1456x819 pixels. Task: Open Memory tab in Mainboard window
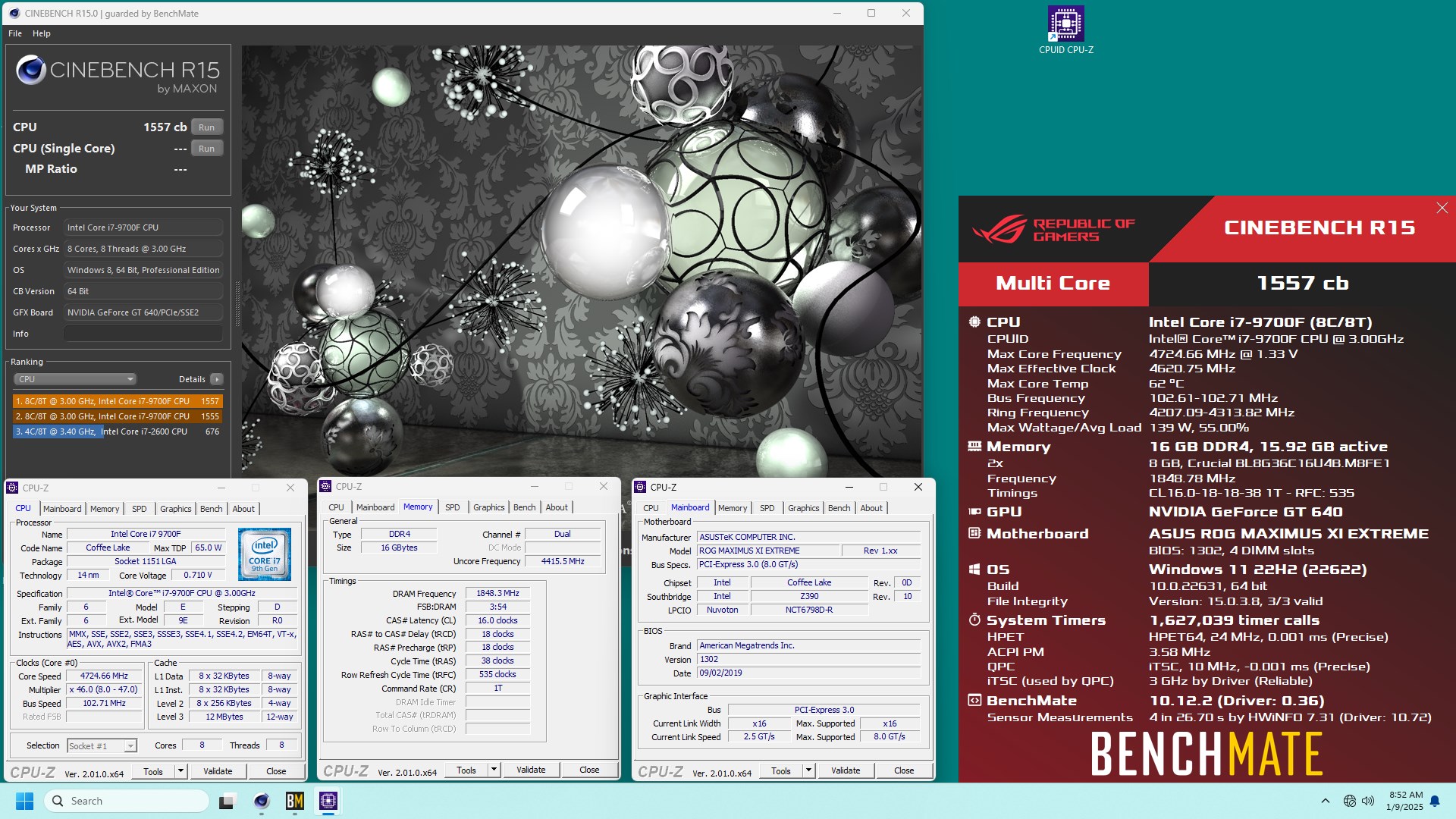(x=733, y=508)
